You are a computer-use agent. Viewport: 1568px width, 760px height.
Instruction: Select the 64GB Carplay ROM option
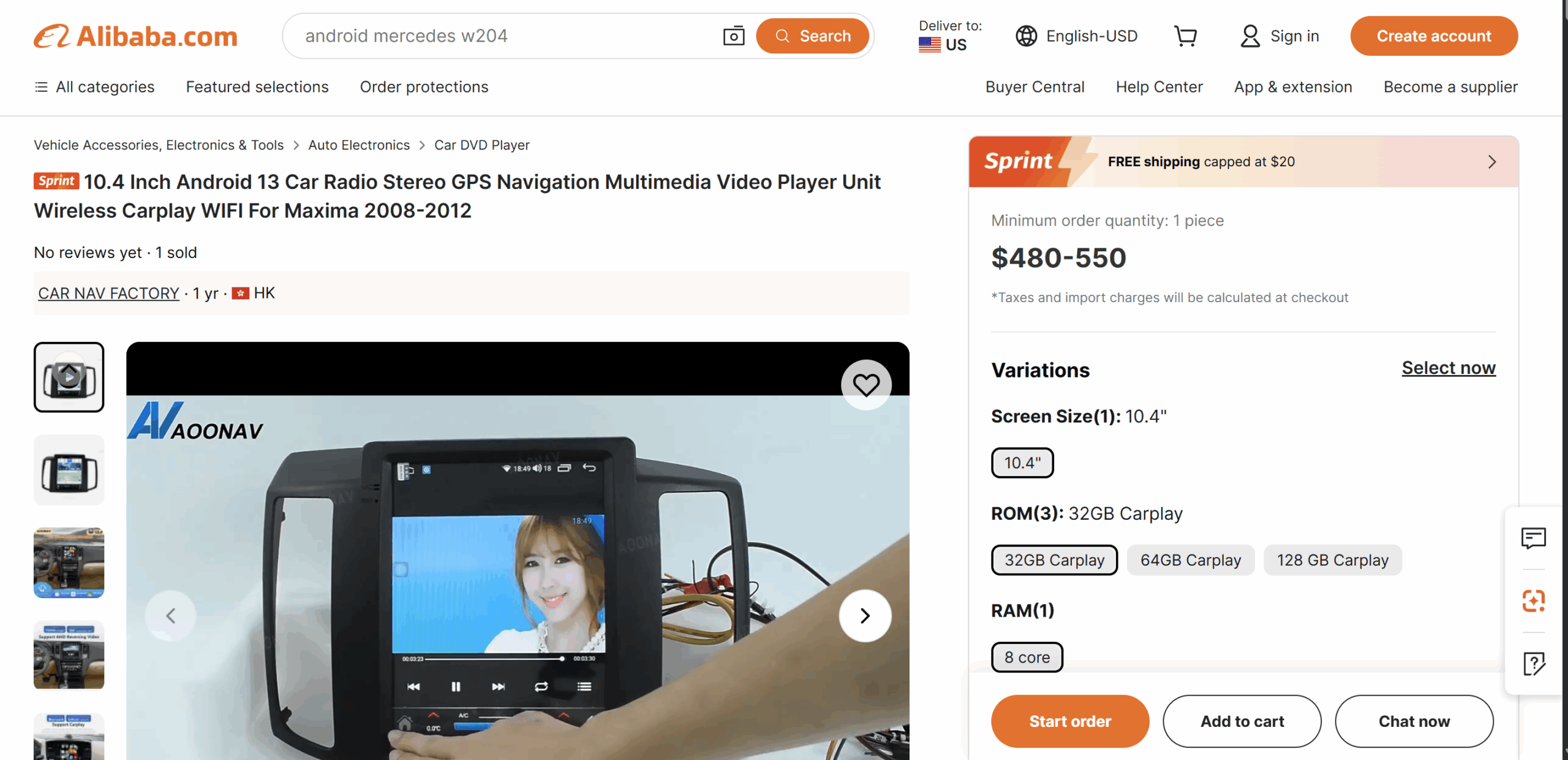1190,560
